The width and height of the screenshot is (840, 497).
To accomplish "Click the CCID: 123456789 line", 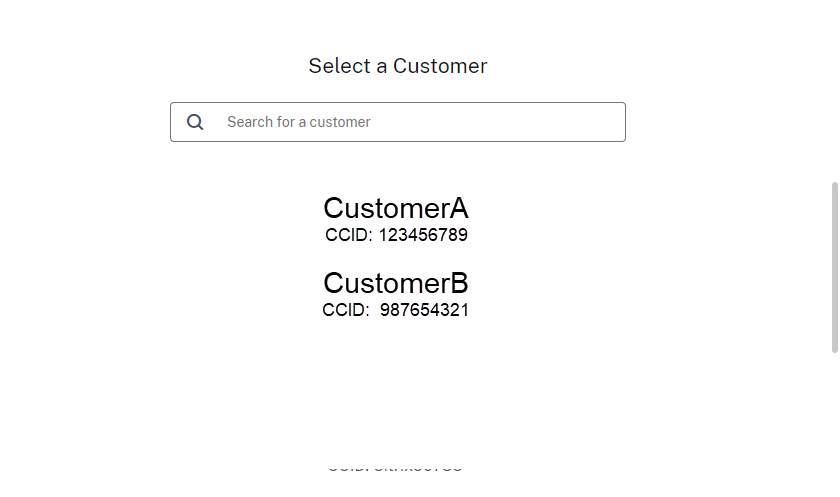I will pos(396,236).
